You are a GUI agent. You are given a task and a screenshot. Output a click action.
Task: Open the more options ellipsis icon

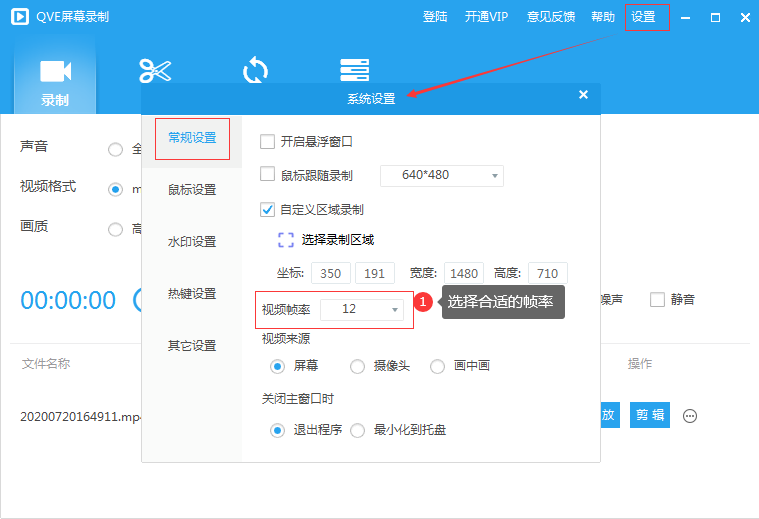[x=689, y=416]
